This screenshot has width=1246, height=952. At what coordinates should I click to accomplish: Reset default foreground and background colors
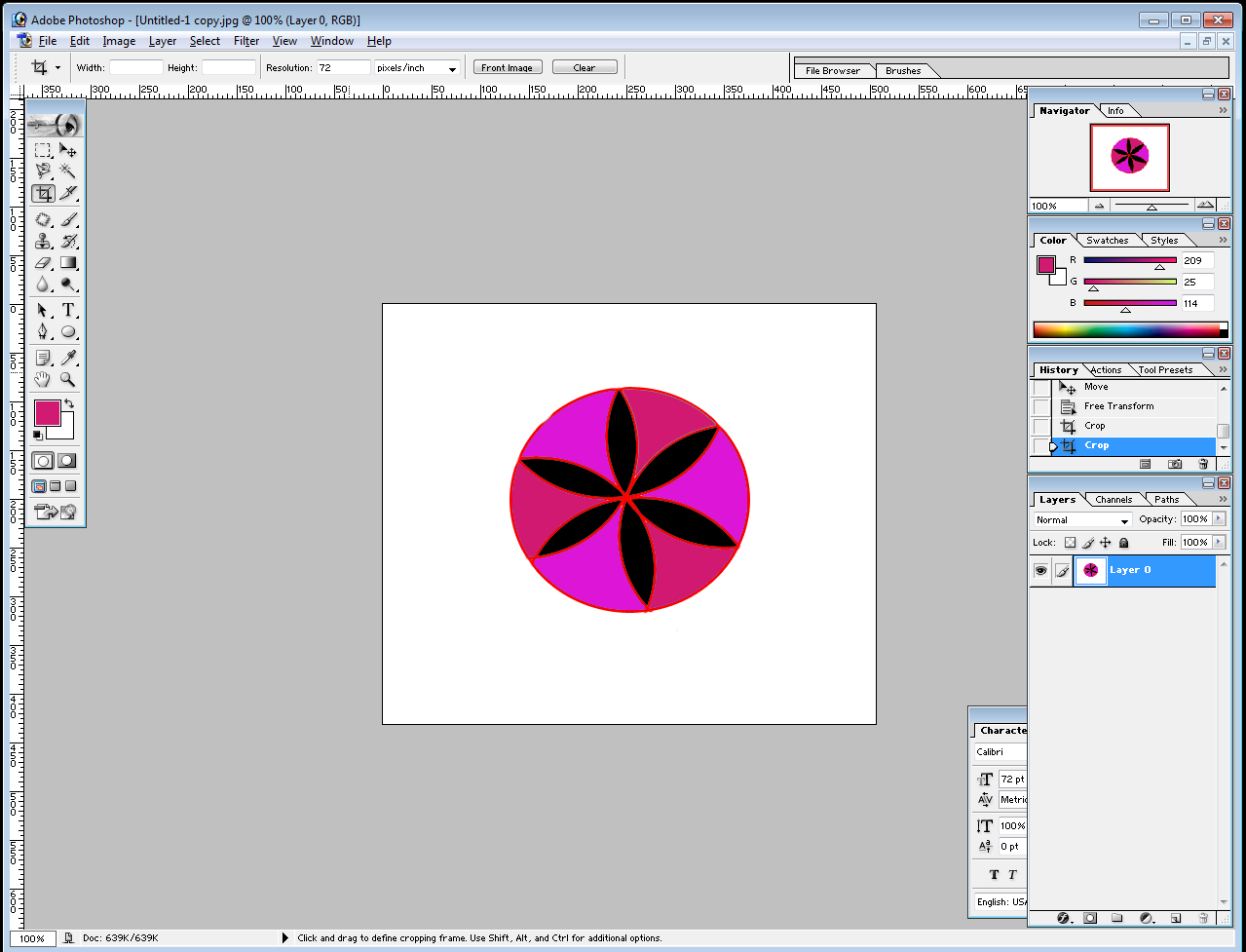[x=38, y=435]
